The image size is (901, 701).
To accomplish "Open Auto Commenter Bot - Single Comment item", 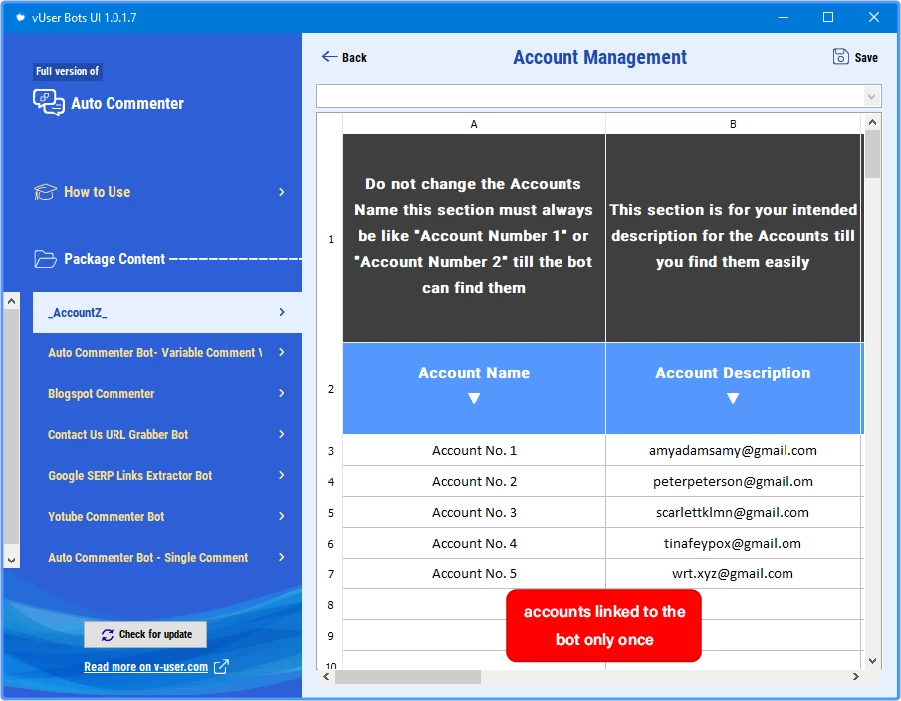I will coord(167,557).
